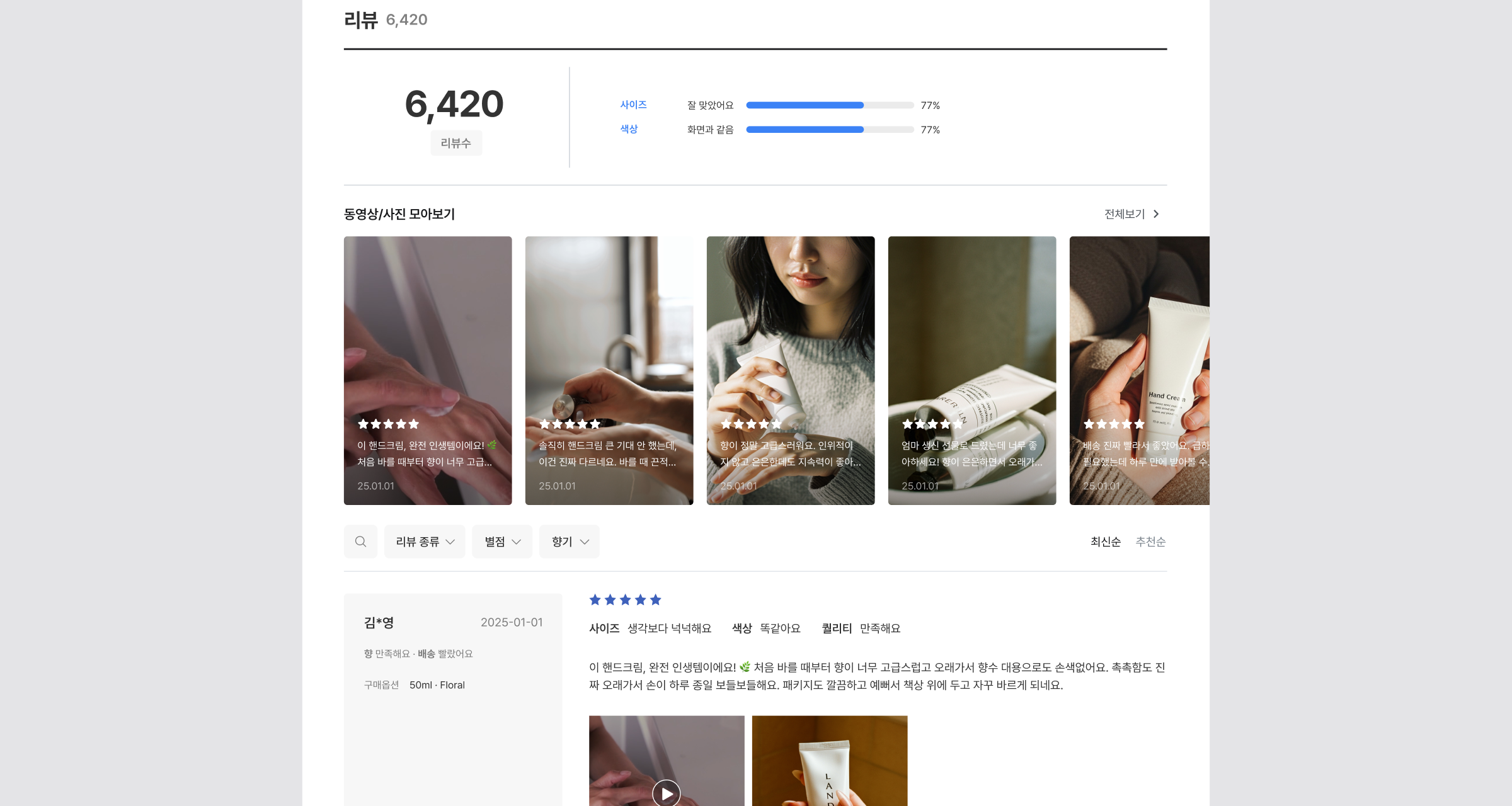This screenshot has width=1512, height=806.
Task: Sort reviews by 최신순
Action: tap(1106, 542)
